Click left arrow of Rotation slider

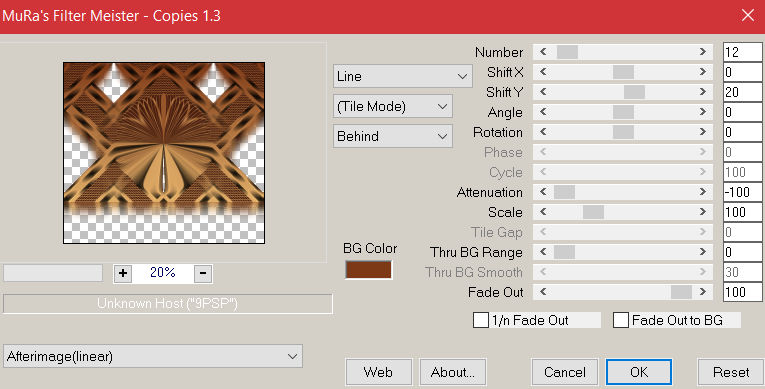[x=543, y=132]
